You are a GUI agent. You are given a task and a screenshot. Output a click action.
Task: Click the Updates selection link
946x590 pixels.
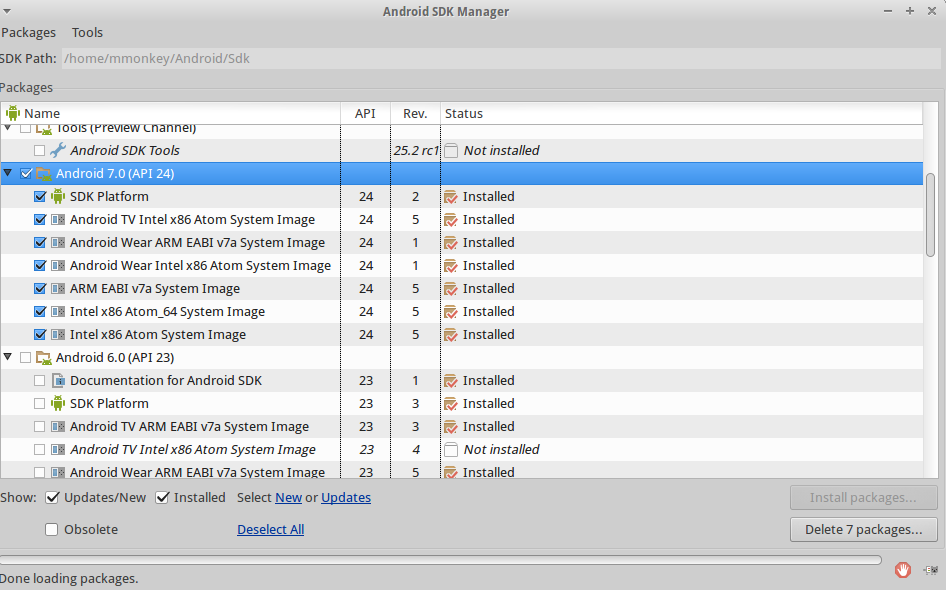pyautogui.click(x=346, y=498)
